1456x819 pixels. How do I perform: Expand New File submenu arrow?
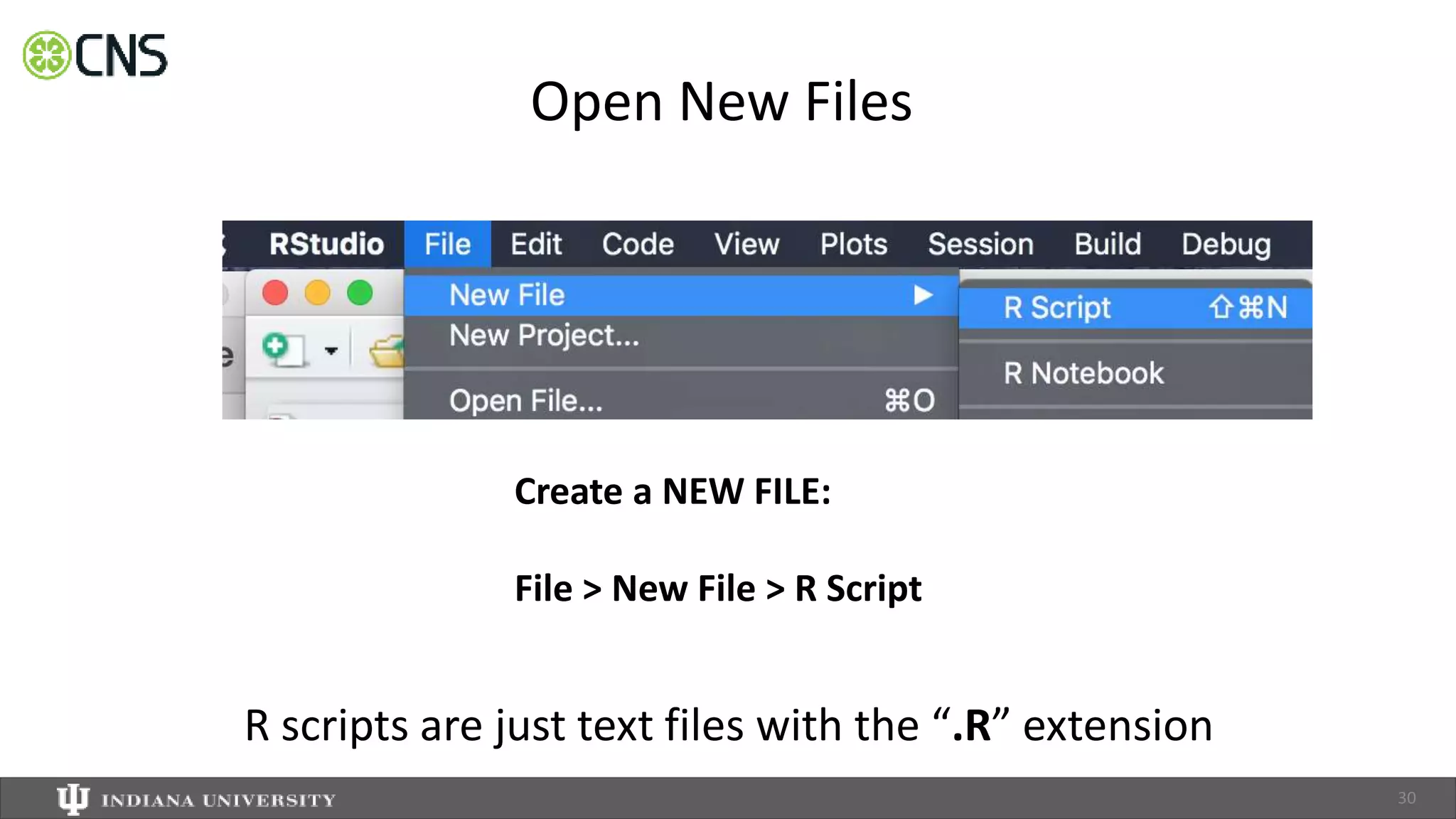coord(923,295)
